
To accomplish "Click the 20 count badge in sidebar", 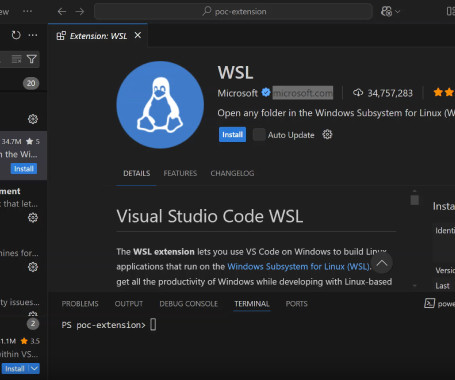I will pyautogui.click(x=31, y=83).
